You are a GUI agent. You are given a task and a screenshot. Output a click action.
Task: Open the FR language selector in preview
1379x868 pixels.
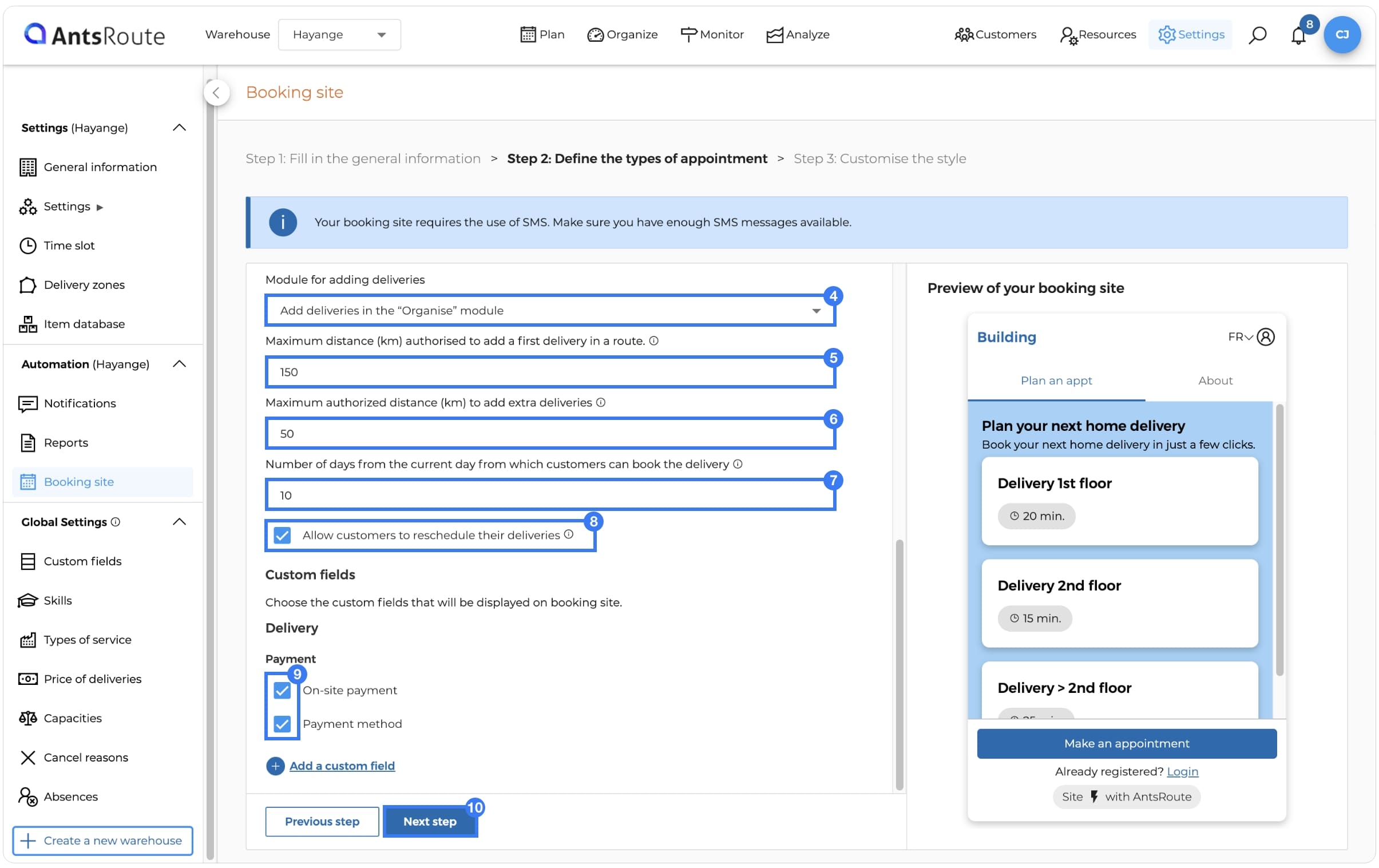1241,336
